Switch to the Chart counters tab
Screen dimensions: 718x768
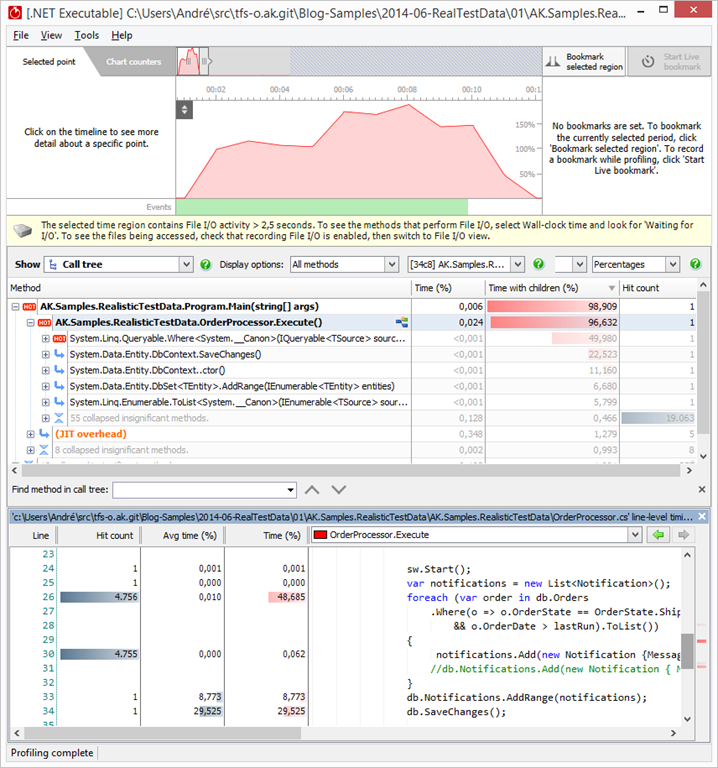tap(133, 62)
